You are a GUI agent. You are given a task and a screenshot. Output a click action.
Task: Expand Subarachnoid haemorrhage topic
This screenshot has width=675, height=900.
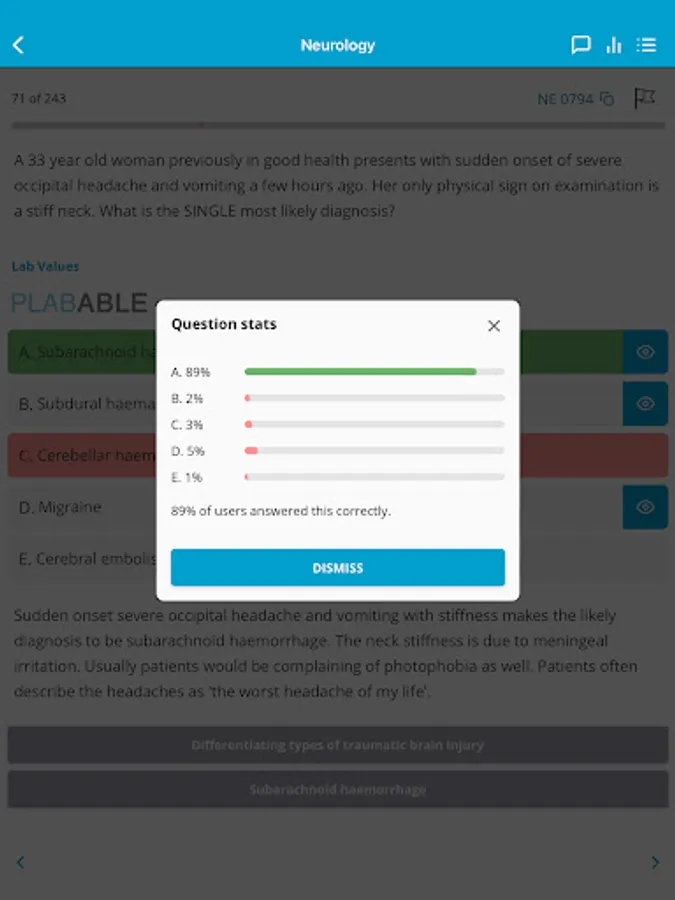pos(338,789)
